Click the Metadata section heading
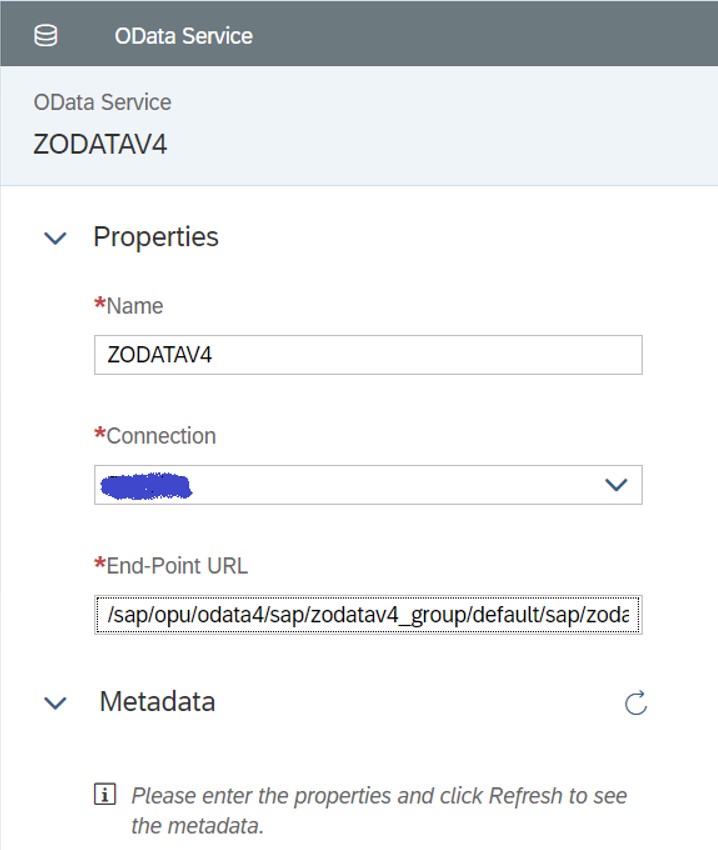This screenshot has height=850, width=718. (x=157, y=701)
